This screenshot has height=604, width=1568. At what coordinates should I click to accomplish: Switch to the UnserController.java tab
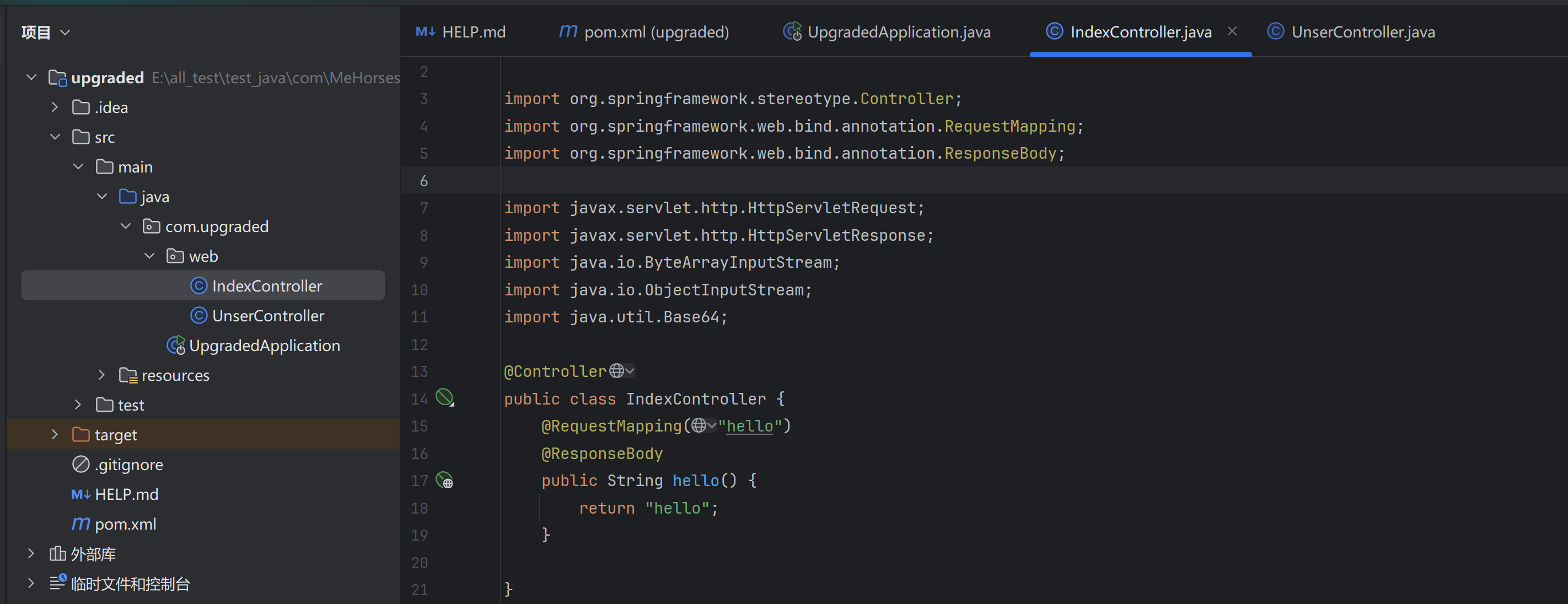tap(1362, 31)
